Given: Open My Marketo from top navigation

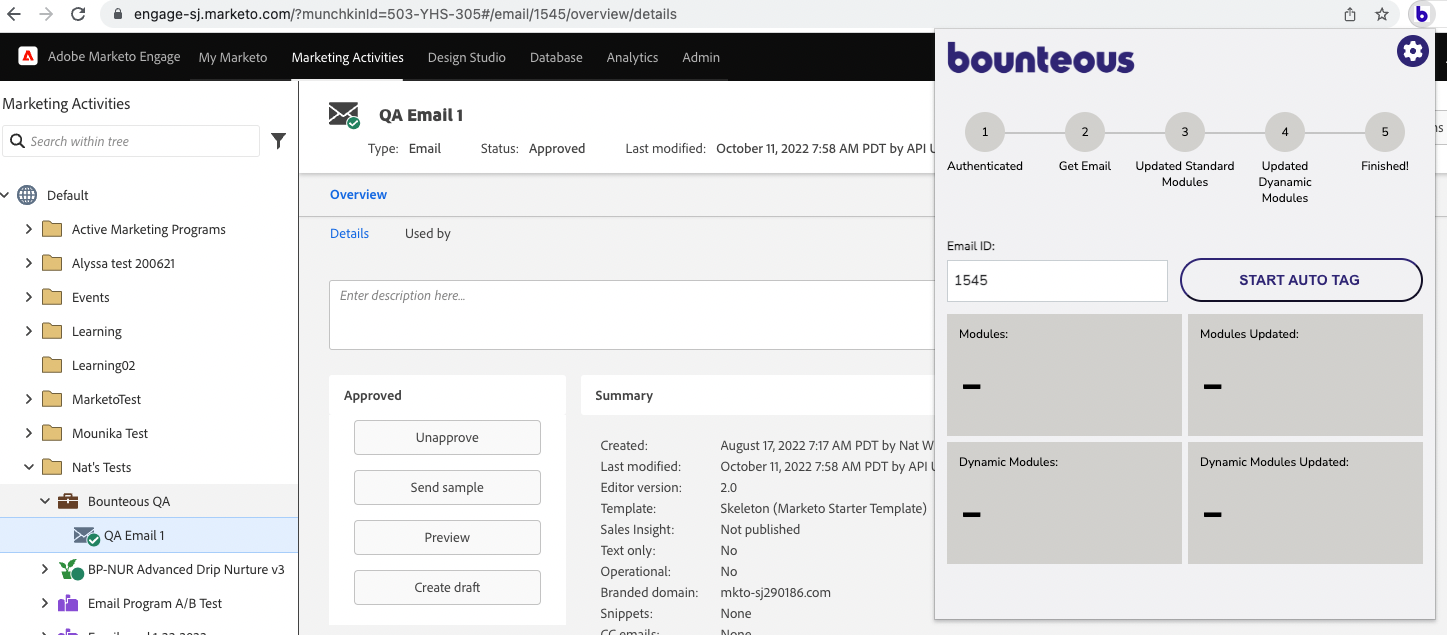Looking at the screenshot, I should click(233, 57).
